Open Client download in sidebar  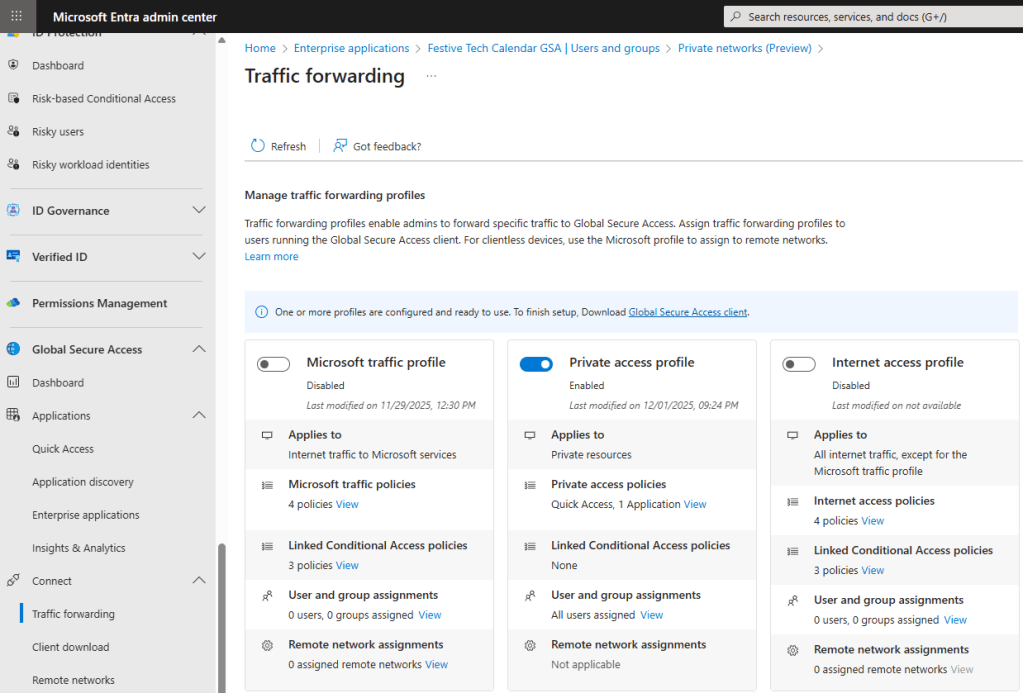70,647
